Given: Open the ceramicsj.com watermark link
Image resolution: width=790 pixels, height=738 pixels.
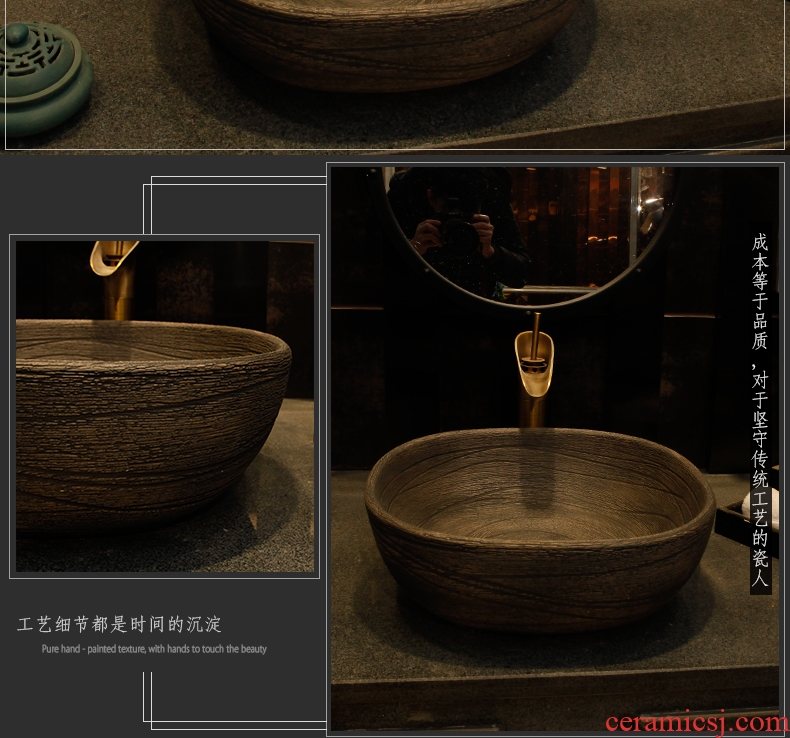Looking at the screenshot, I should tap(705, 721).
